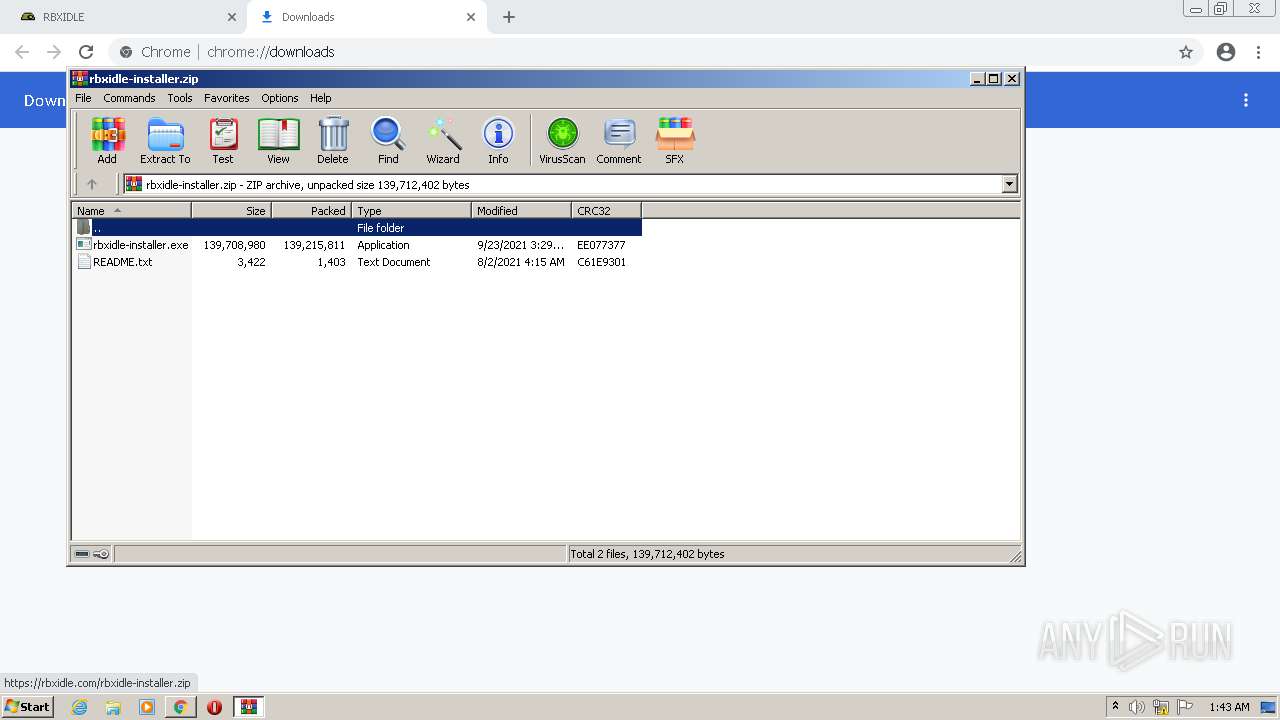The width and height of the screenshot is (1280, 720).
Task: Bookmark this page with star icon
Action: (1186, 52)
